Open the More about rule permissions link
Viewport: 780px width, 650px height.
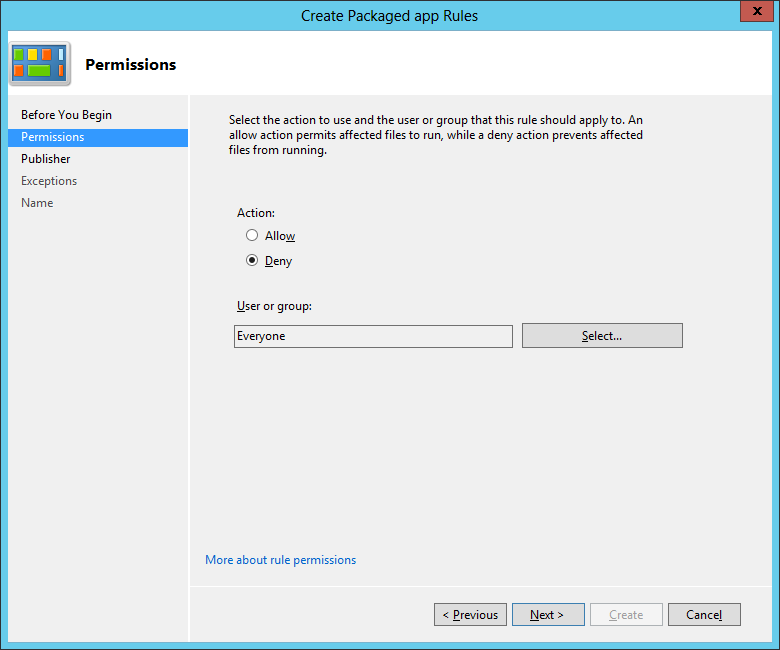(280, 560)
